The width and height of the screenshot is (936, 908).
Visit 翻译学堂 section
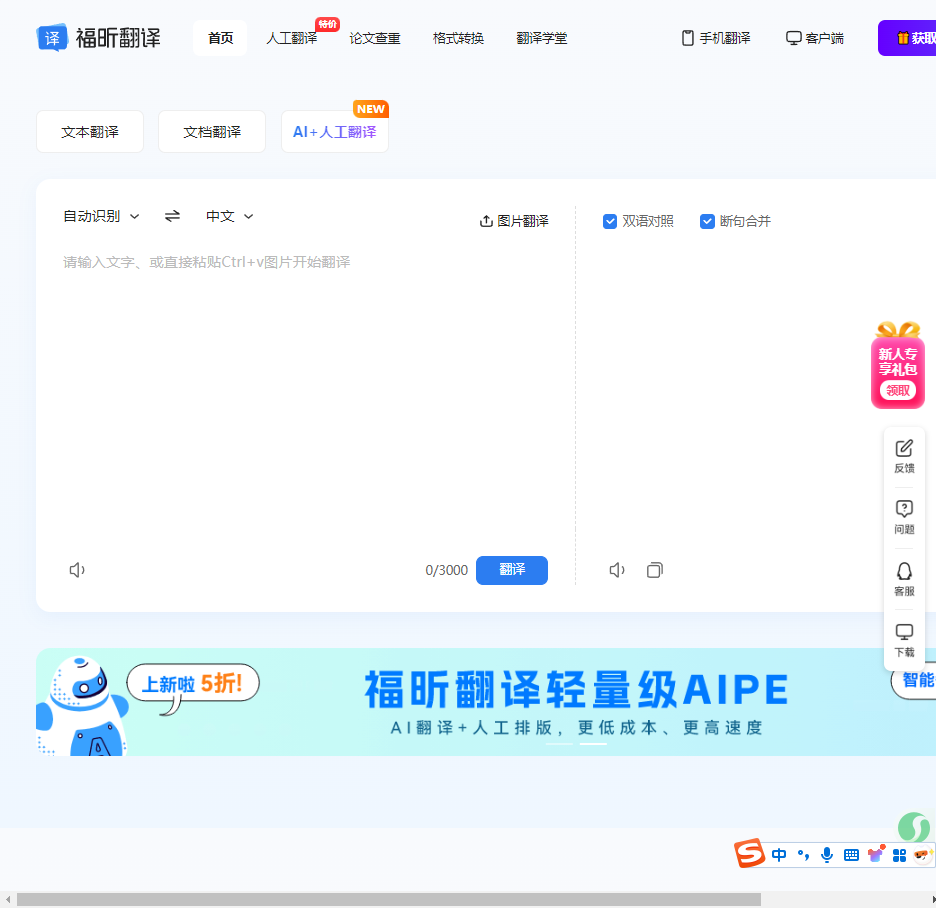541,38
